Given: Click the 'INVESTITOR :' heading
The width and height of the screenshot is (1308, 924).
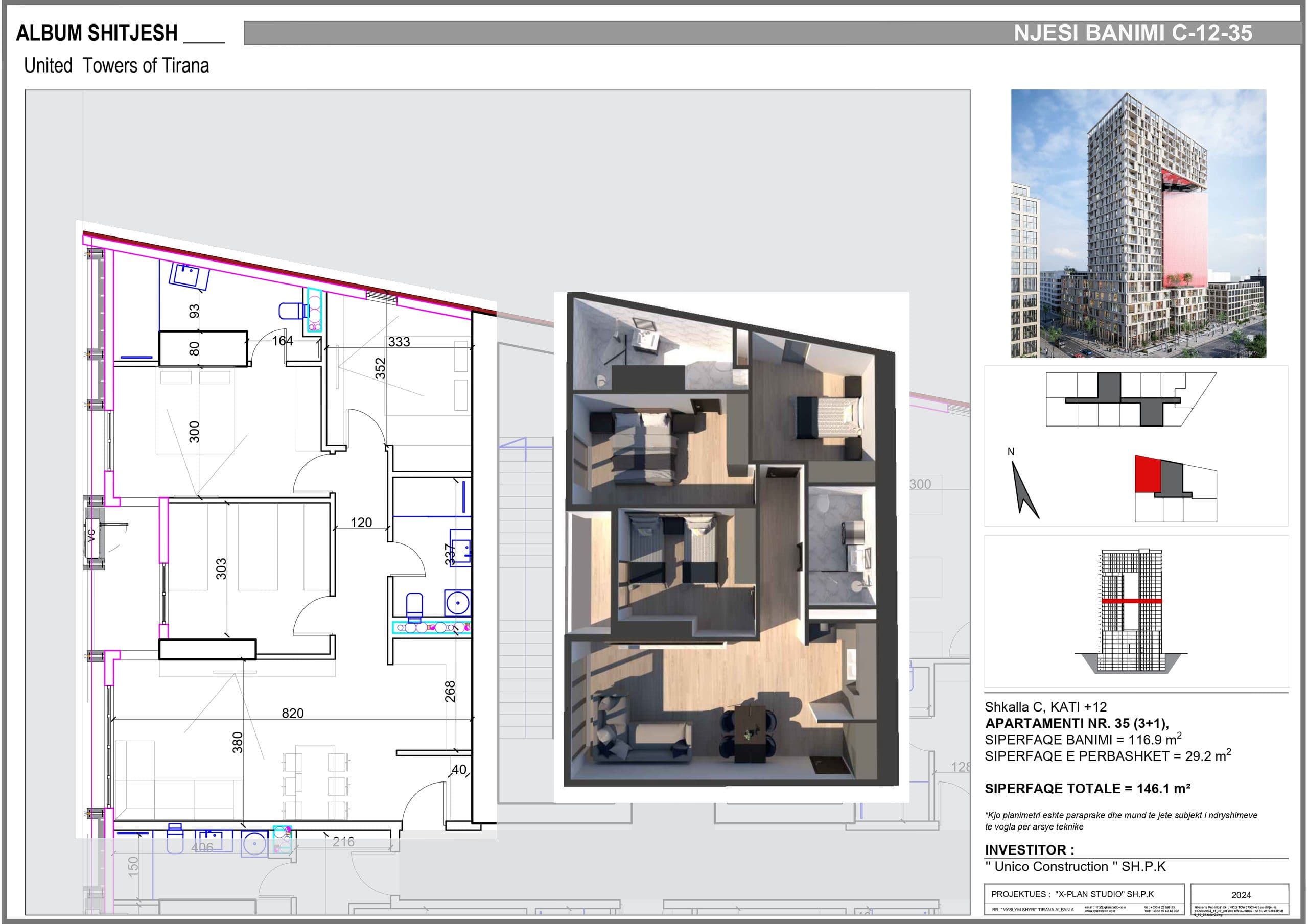Looking at the screenshot, I should pos(1030,850).
